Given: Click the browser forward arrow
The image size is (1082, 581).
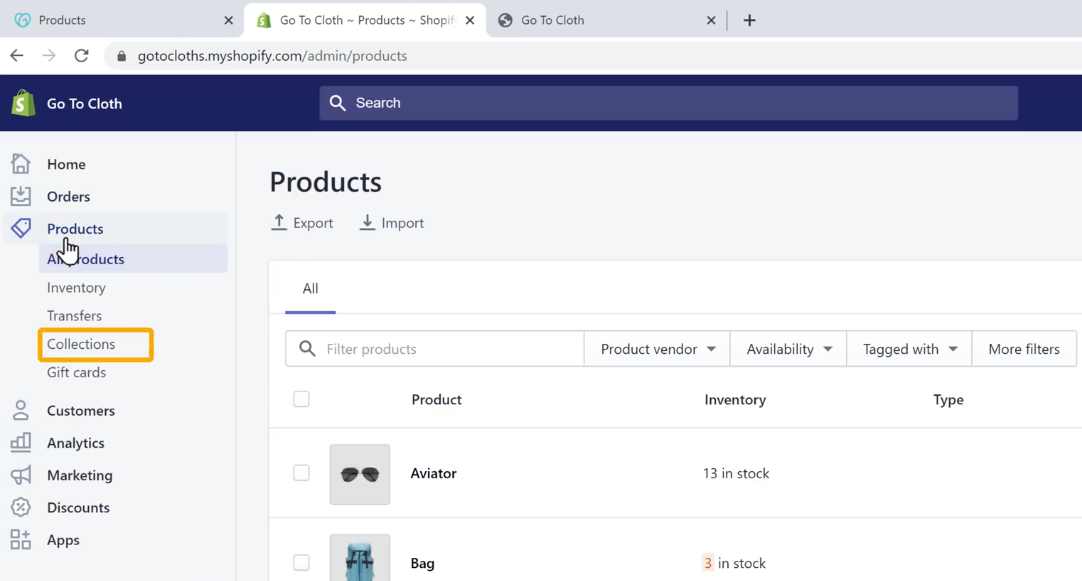Looking at the screenshot, I should (48, 56).
